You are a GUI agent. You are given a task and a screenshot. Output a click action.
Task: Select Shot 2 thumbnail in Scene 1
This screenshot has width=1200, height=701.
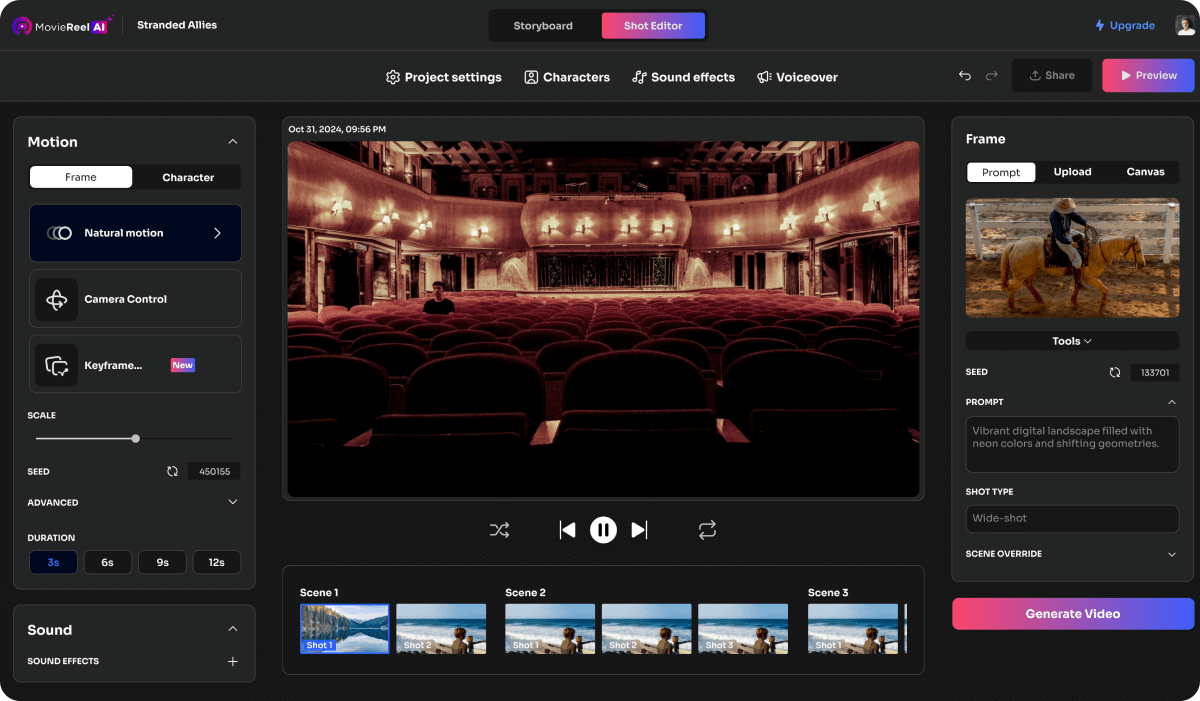point(441,629)
